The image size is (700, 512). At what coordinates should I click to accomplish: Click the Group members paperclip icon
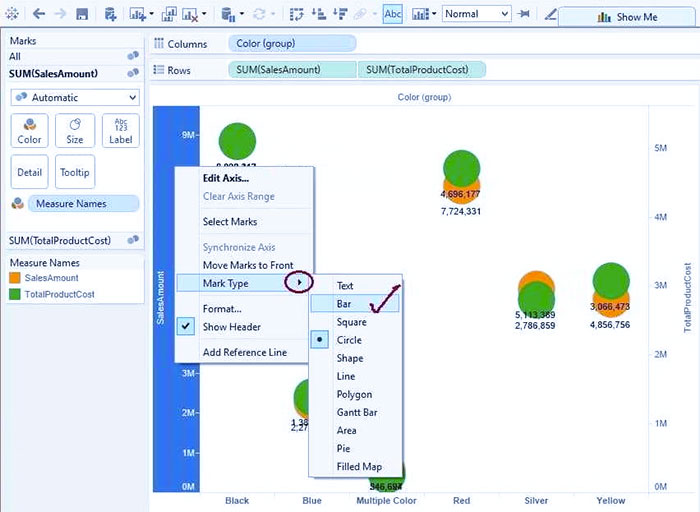coord(360,14)
